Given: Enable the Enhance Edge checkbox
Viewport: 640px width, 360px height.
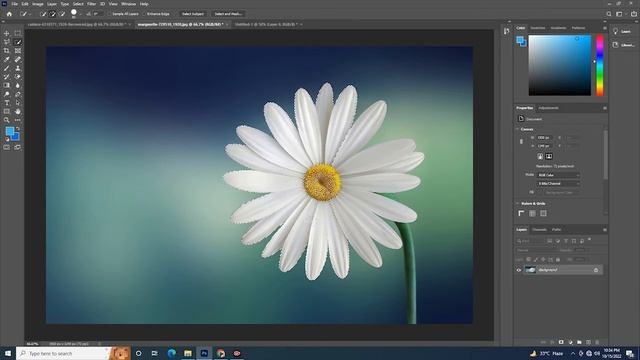Looking at the screenshot, I should 145,14.
